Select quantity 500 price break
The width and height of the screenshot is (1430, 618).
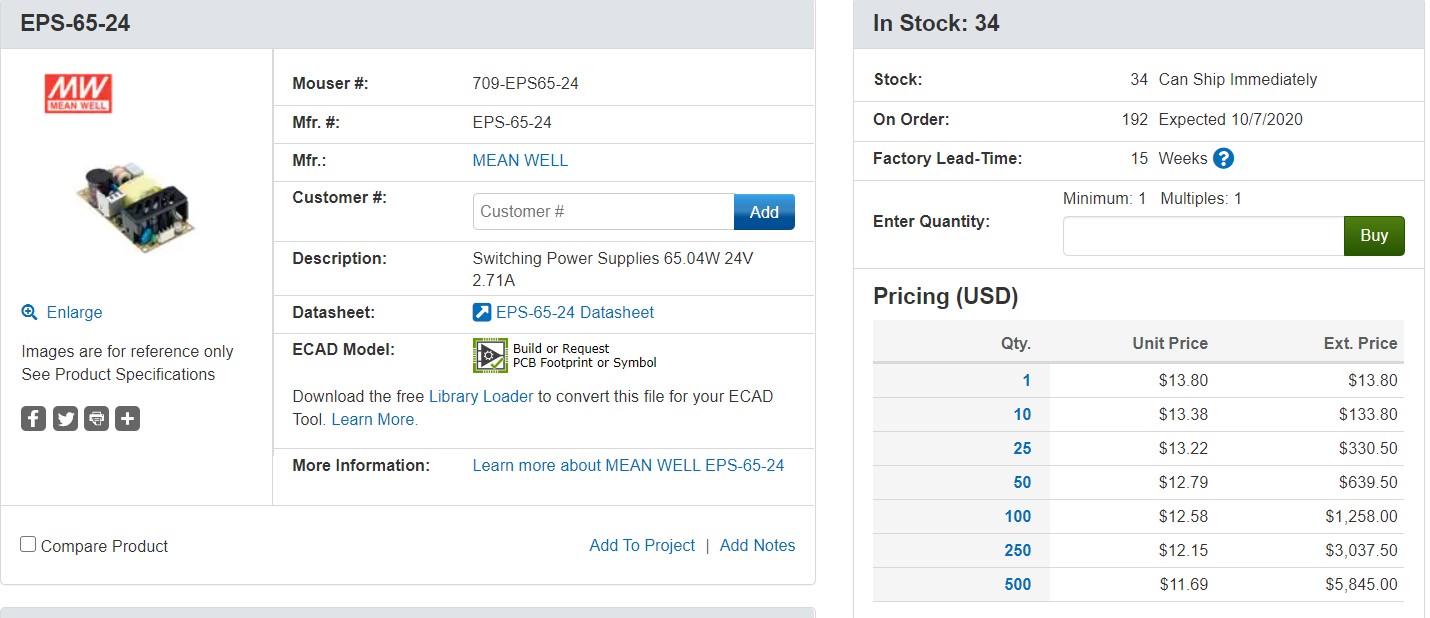1018,584
